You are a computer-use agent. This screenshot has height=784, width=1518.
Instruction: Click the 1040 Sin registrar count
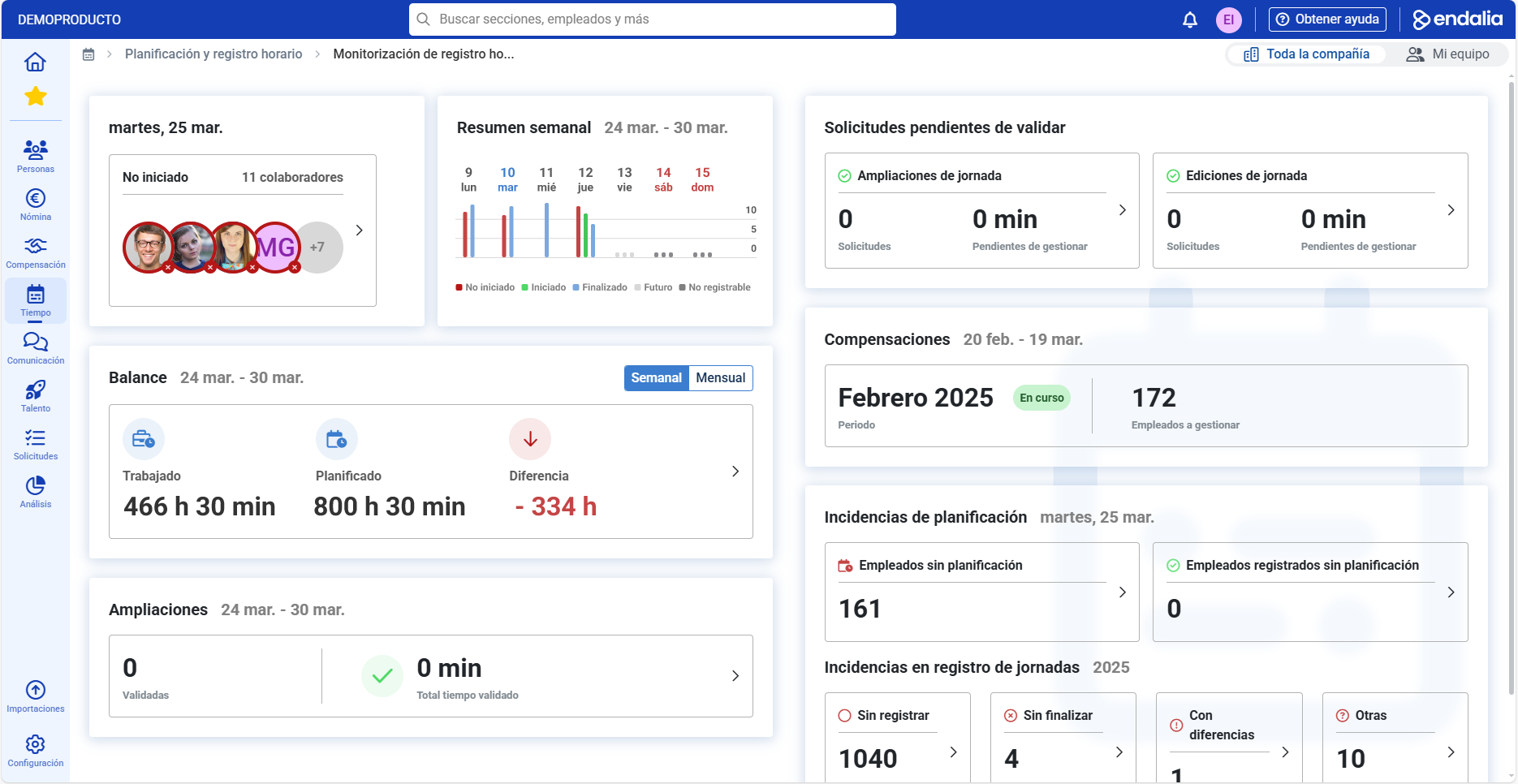pos(868,759)
